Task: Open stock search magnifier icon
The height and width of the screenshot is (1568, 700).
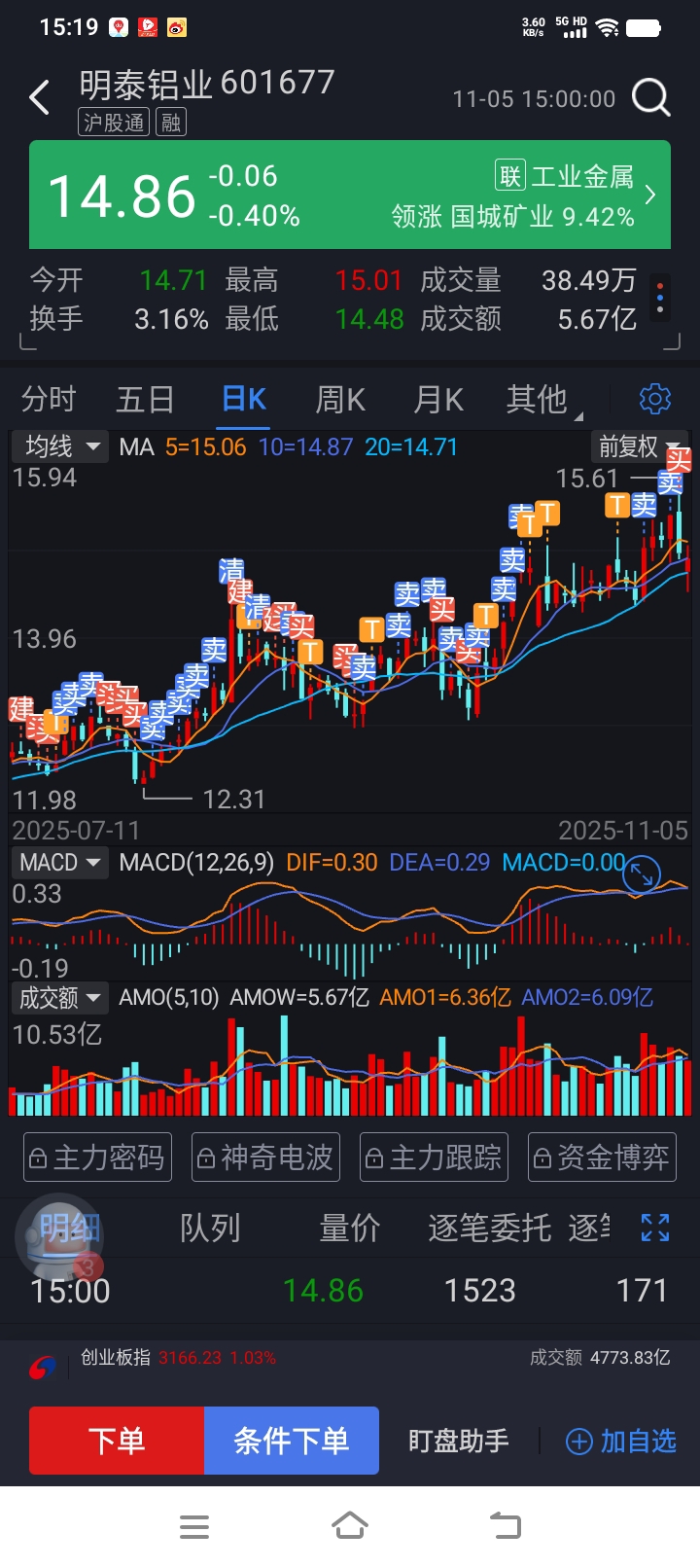Action: [x=650, y=98]
